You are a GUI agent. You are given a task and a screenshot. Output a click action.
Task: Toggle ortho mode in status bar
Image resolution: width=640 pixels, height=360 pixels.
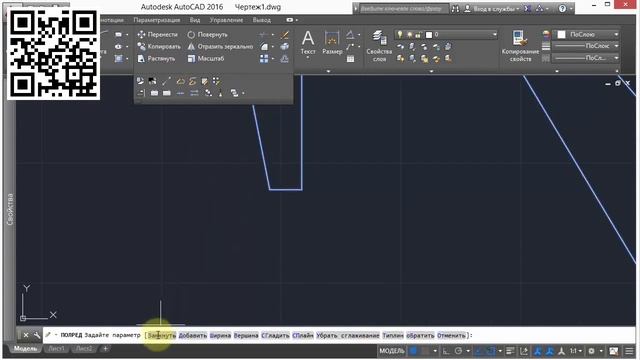tap(446, 351)
